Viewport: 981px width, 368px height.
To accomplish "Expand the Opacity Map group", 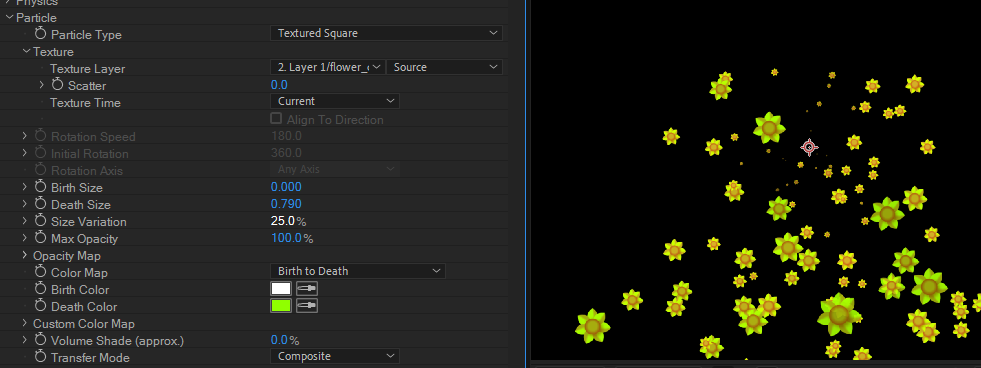I will 25,255.
